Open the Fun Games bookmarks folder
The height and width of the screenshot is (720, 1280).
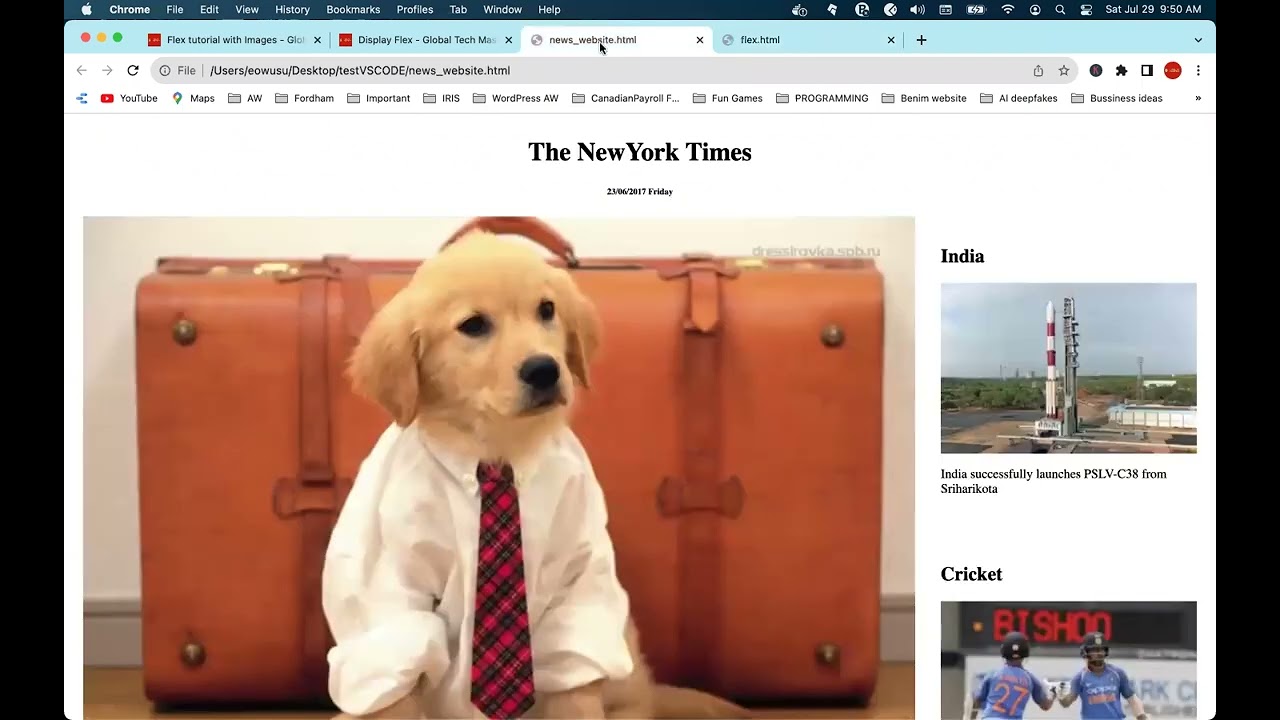(x=727, y=98)
